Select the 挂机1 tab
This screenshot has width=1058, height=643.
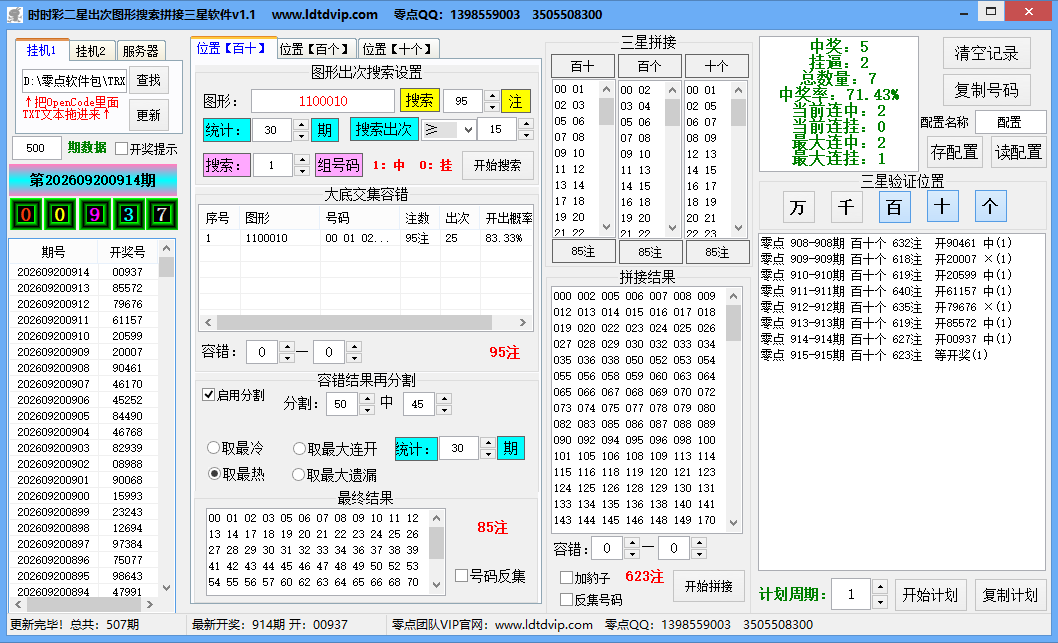pyautogui.click(x=41, y=50)
